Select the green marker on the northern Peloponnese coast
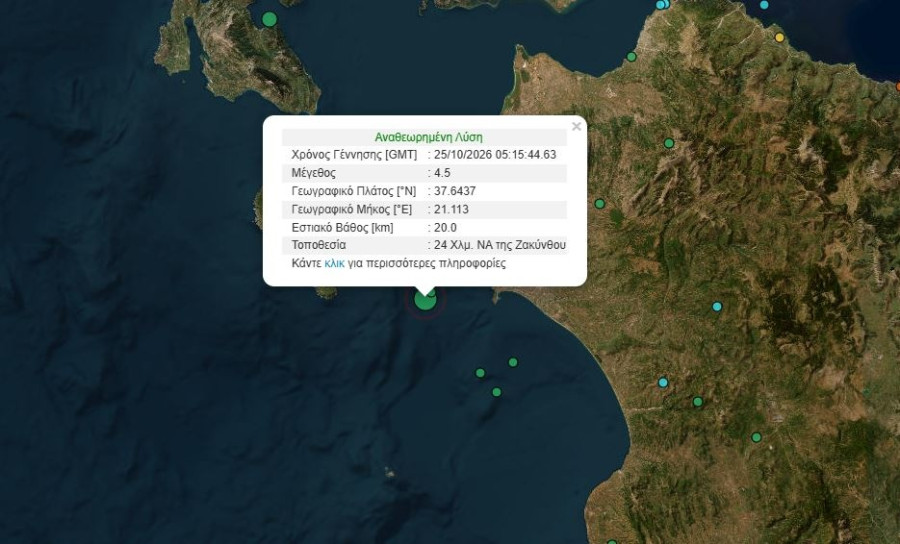This screenshot has width=900, height=544. (x=631, y=57)
